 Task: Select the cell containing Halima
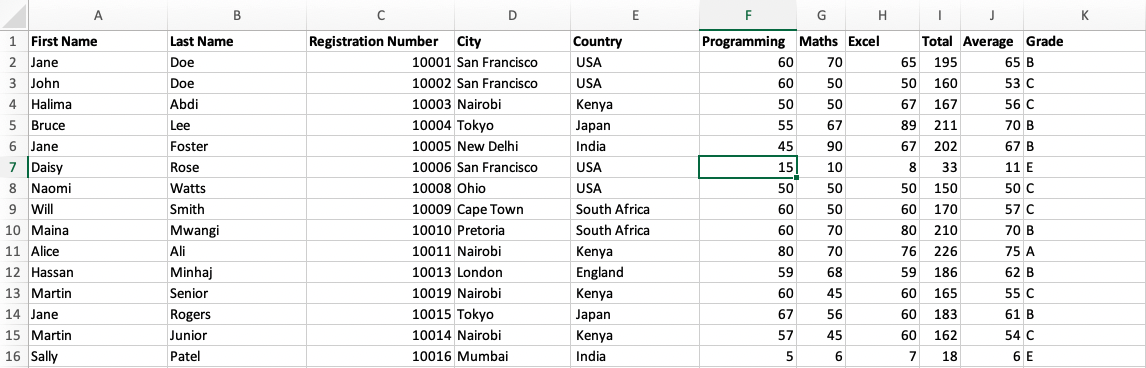point(97,104)
